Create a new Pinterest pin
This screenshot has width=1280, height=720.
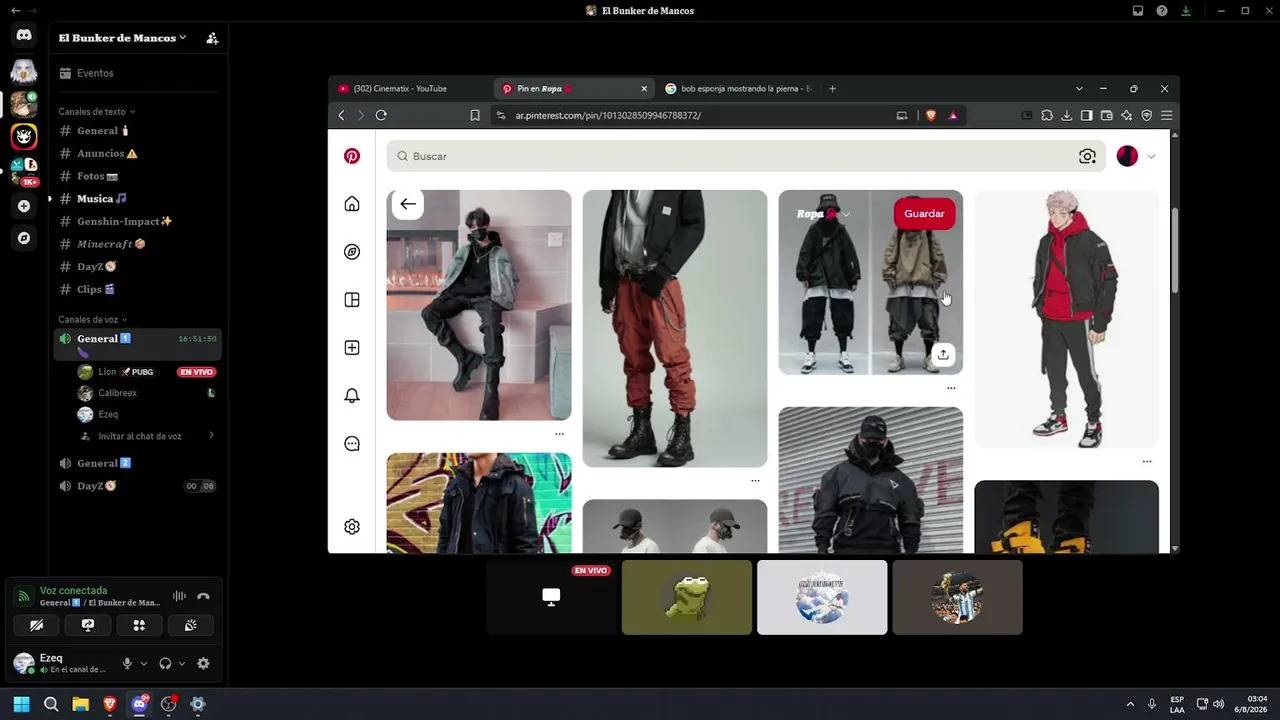(352, 348)
